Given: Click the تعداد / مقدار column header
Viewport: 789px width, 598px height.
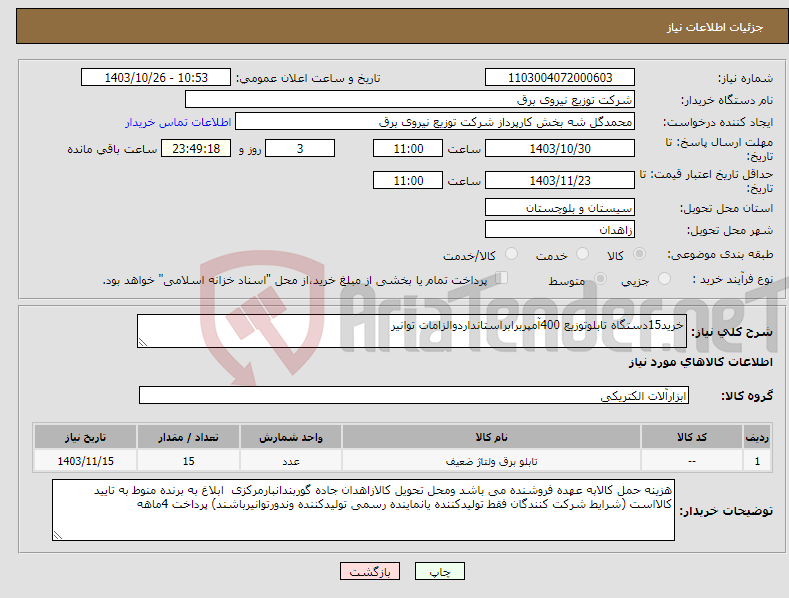Looking at the screenshot, I should point(188,437).
